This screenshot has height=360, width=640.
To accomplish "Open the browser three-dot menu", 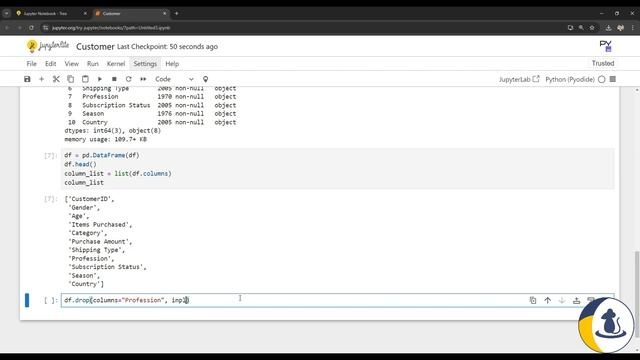I will pyautogui.click(x=633, y=28).
